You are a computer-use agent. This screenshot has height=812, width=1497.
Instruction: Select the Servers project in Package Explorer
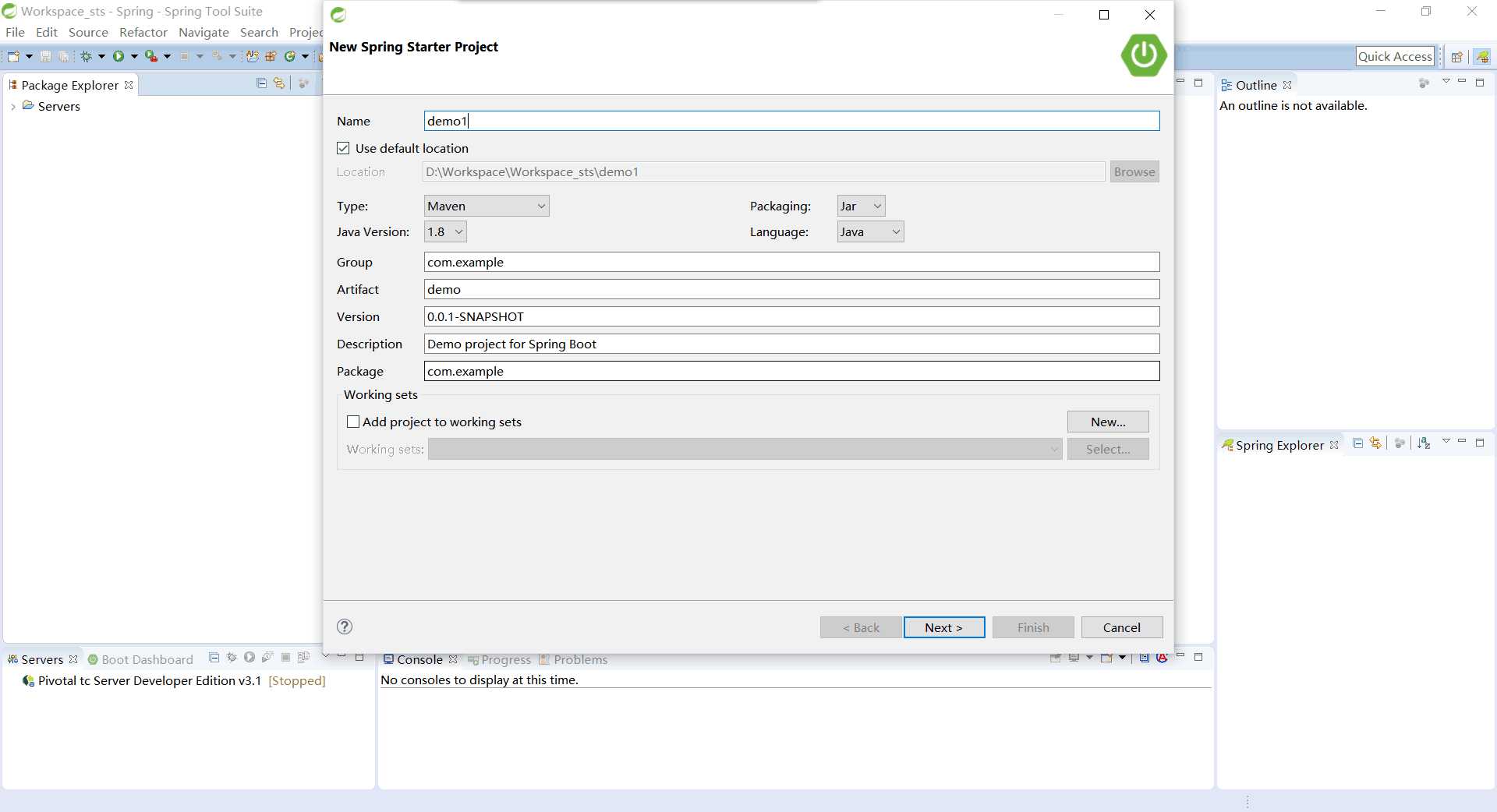(51, 107)
